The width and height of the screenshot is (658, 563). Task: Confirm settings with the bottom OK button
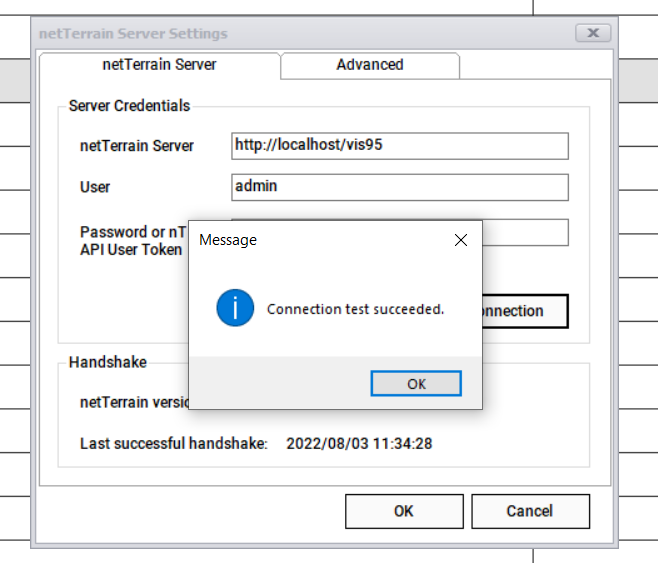pyautogui.click(x=403, y=511)
